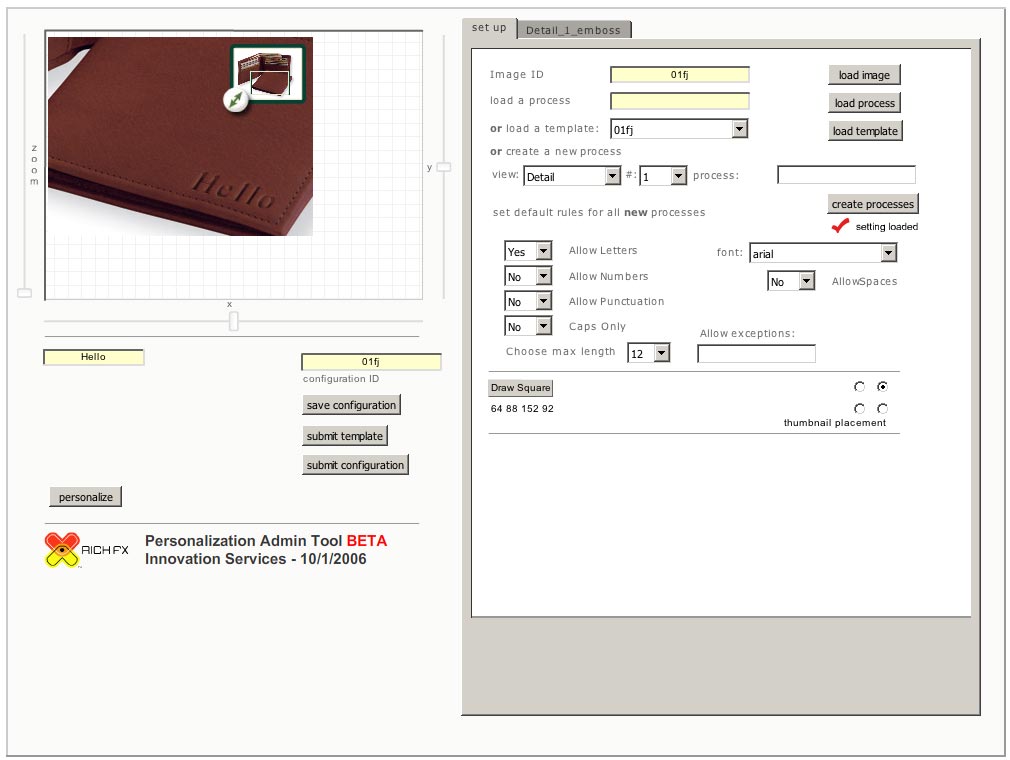
Task: Click the Draw Square button
Action: click(520, 388)
